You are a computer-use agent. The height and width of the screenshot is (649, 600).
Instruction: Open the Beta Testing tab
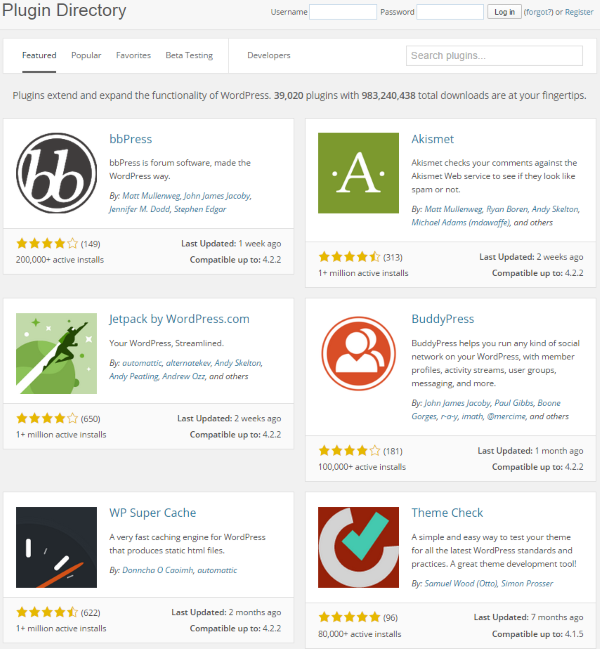pos(189,55)
